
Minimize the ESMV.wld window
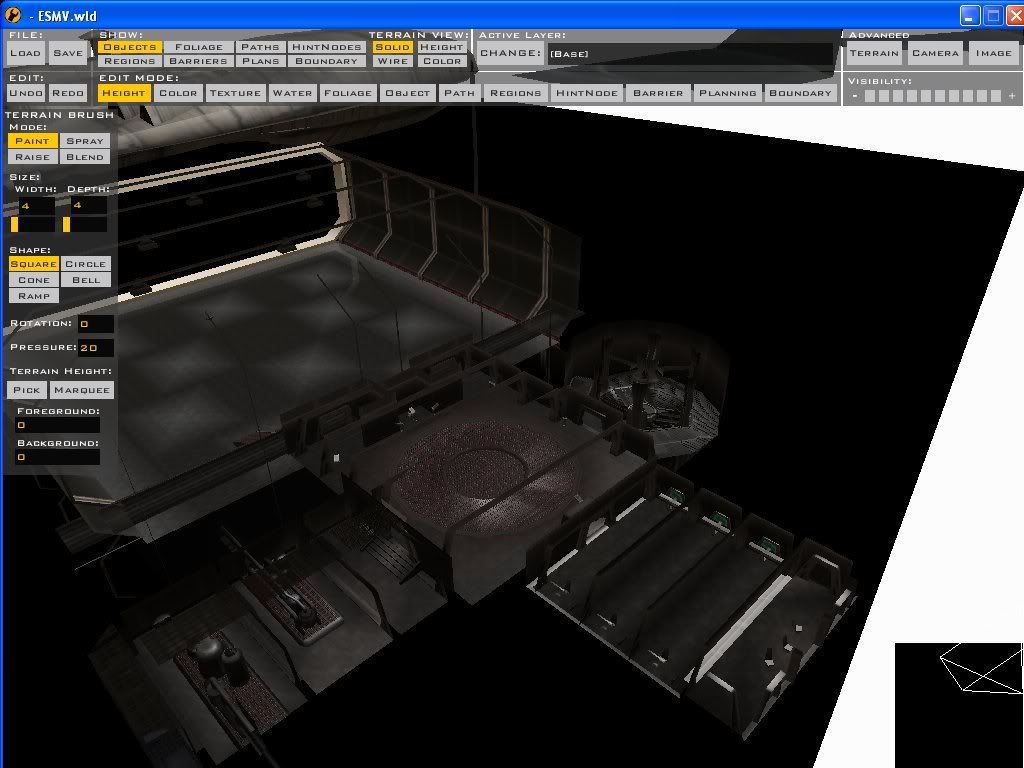[x=969, y=16]
